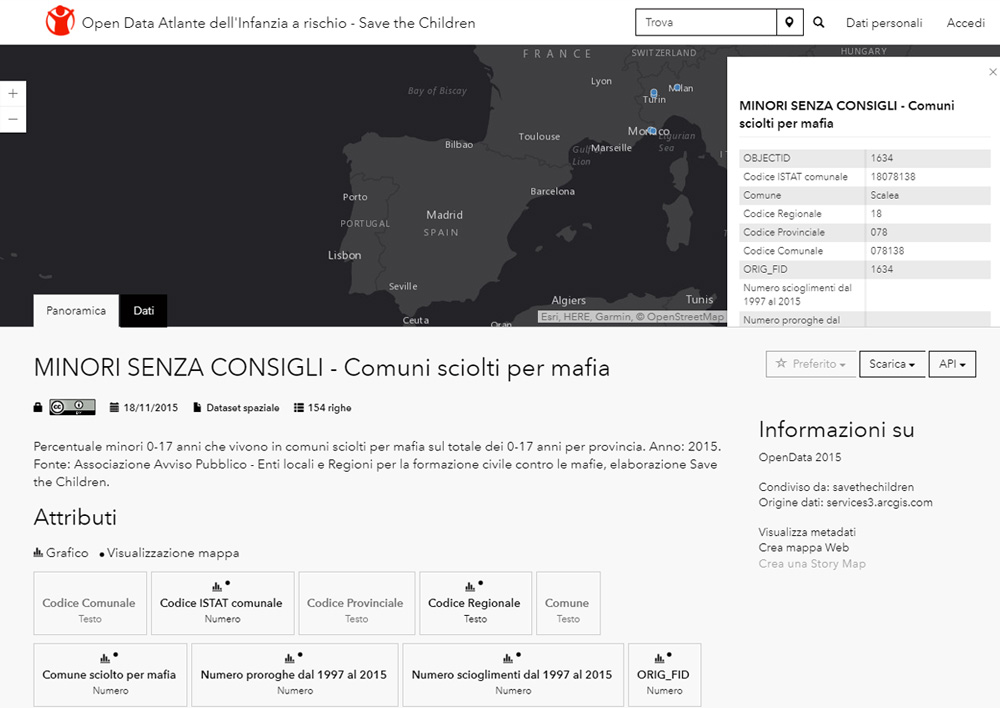Click the Madrid label on the map
This screenshot has width=1000, height=708.
click(445, 215)
